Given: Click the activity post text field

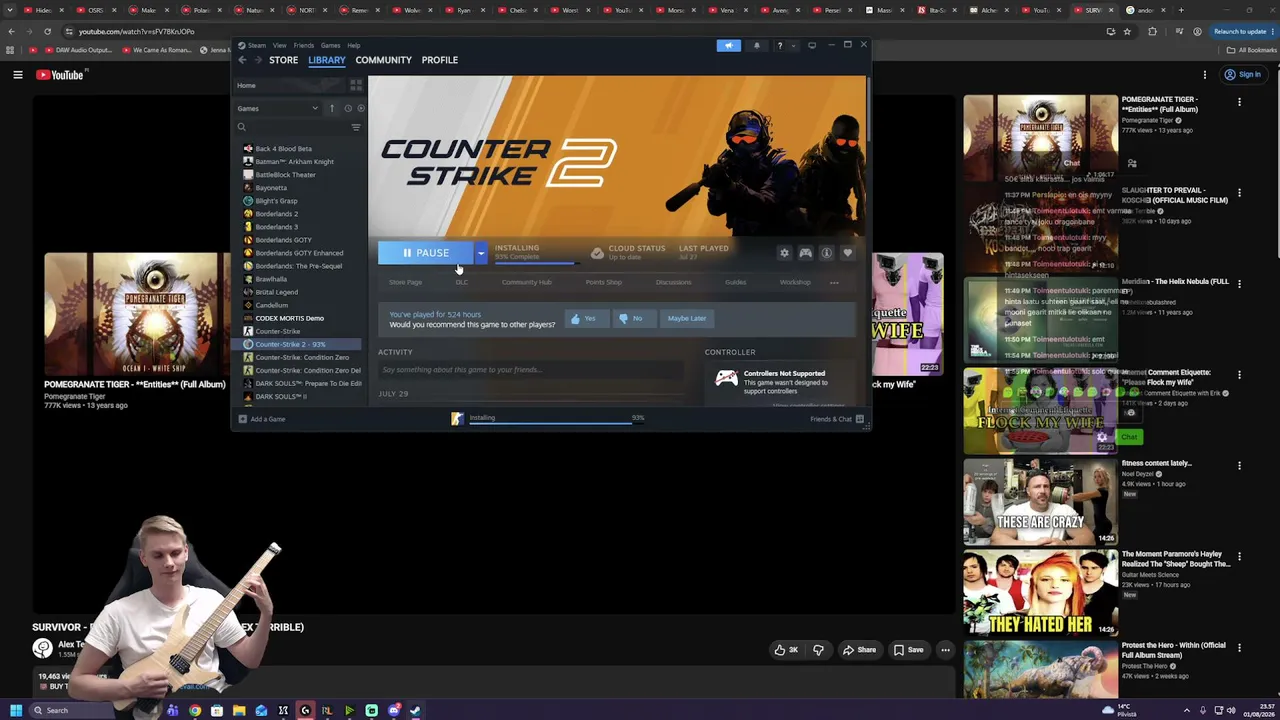Looking at the screenshot, I should click(x=531, y=370).
